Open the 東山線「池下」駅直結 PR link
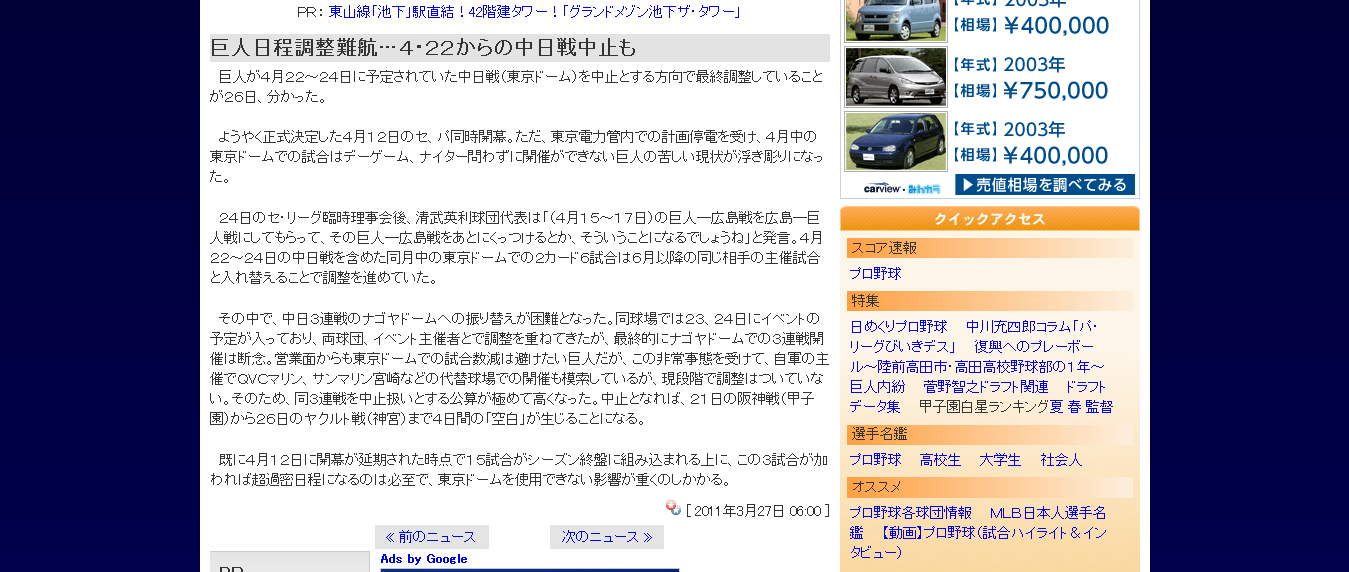1349x572 pixels. click(535, 12)
